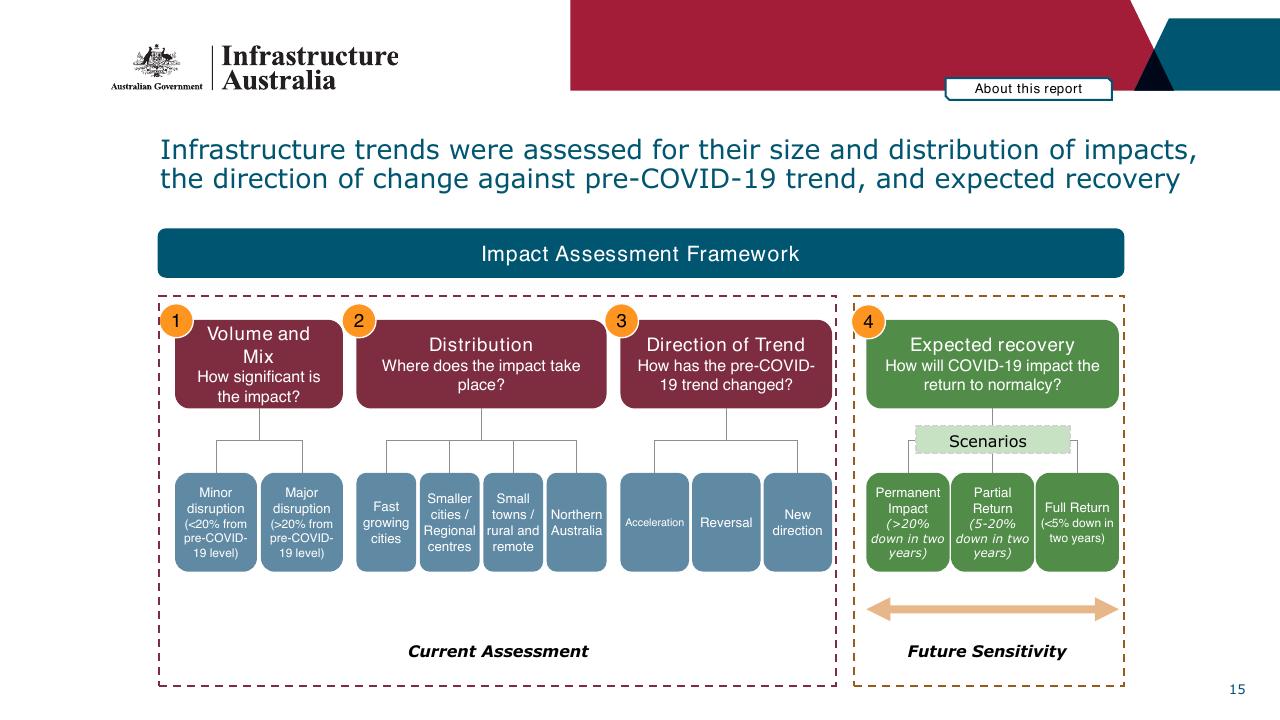The height and width of the screenshot is (720, 1280).
Task: Click the Infrastructure Australia wordmark
Action: tap(310, 67)
